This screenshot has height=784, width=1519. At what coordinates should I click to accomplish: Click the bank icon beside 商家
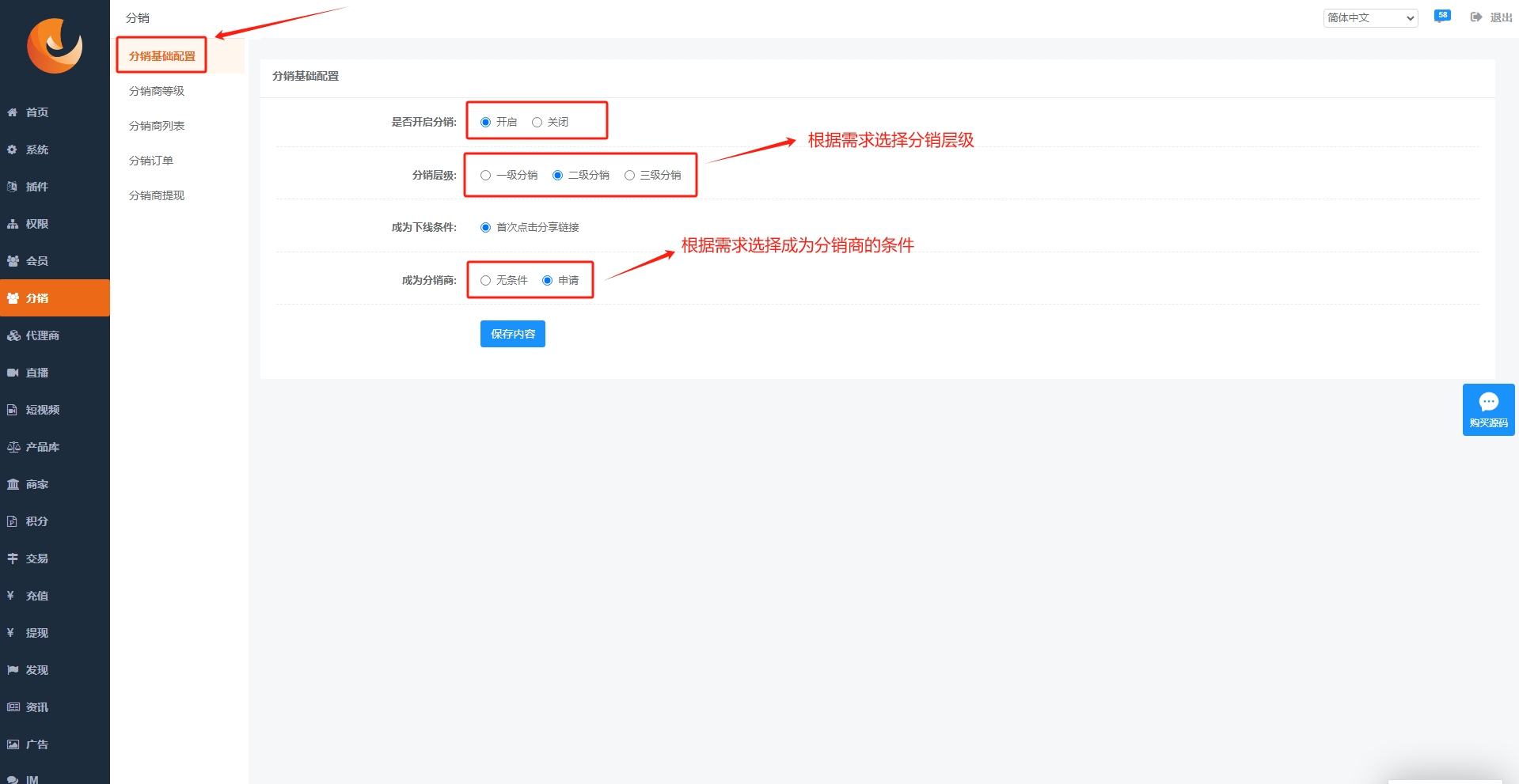pyautogui.click(x=13, y=484)
